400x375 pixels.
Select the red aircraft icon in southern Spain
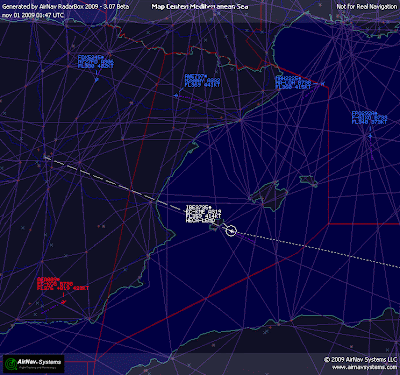click(63, 302)
